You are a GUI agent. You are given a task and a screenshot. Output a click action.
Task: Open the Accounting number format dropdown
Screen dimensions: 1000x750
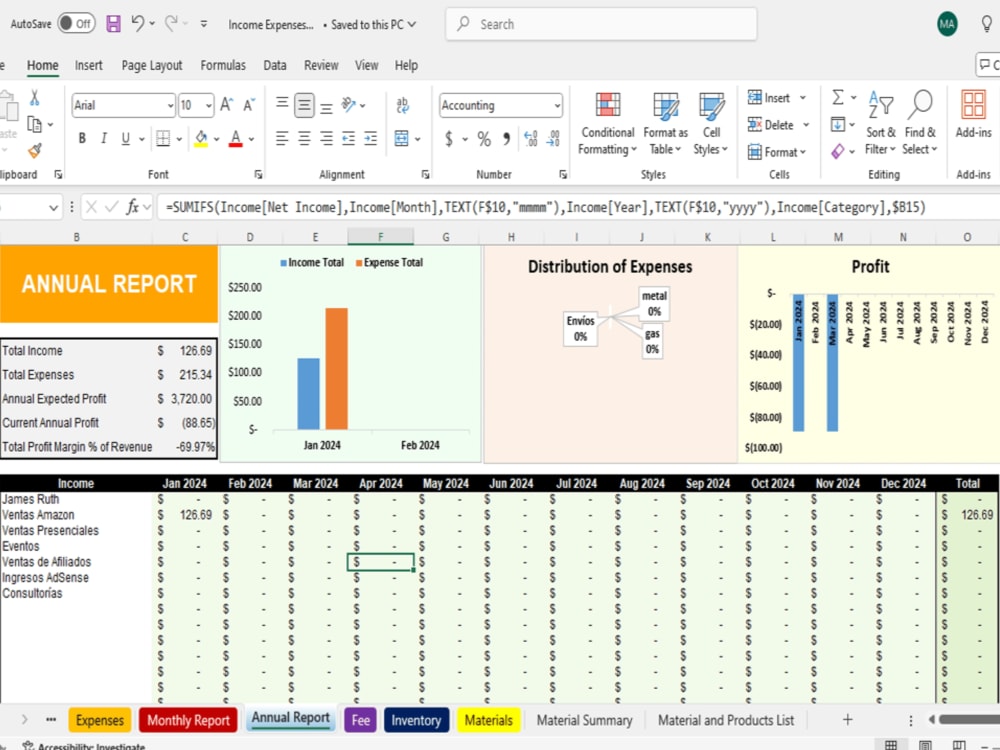[x=556, y=104]
